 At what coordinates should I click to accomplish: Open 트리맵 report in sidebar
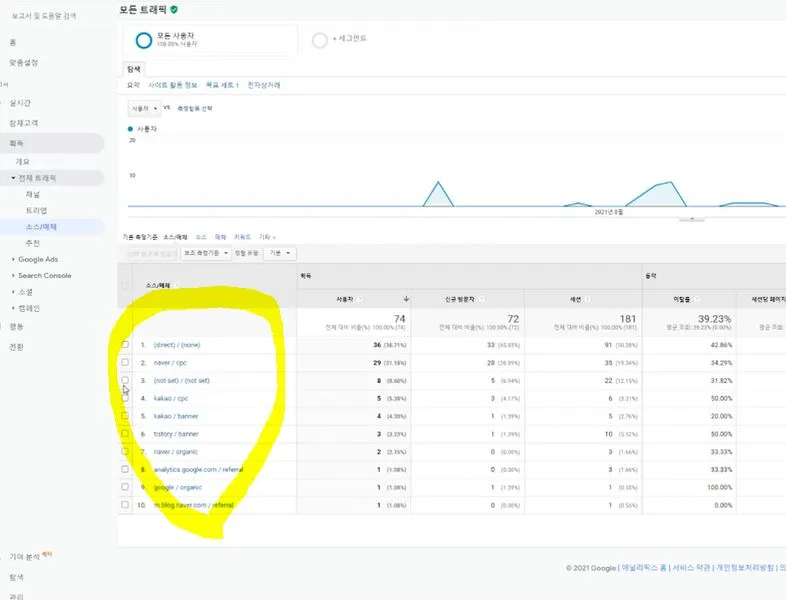(36, 210)
